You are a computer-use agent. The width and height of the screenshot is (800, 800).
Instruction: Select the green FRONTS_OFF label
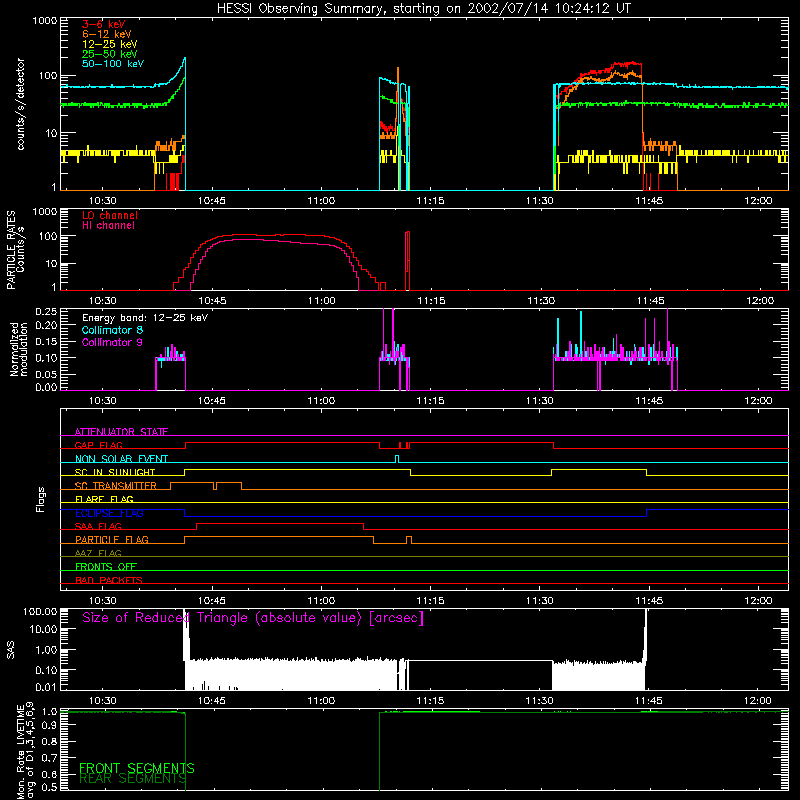[106, 566]
